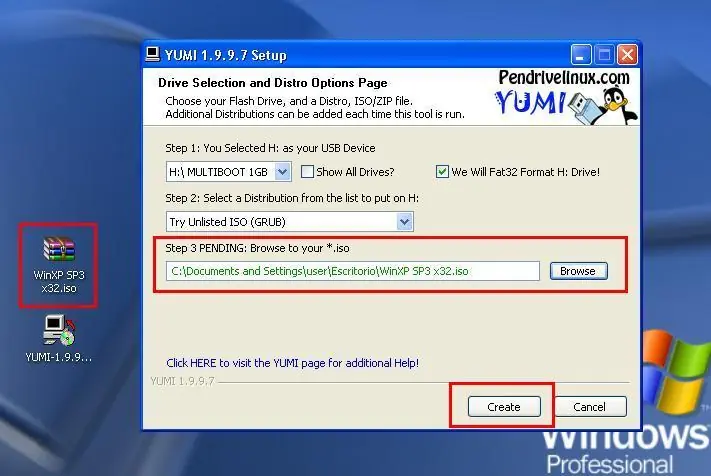
Task: Select the YUMI-1.9.9 installer desktop icon
Action: (58, 338)
